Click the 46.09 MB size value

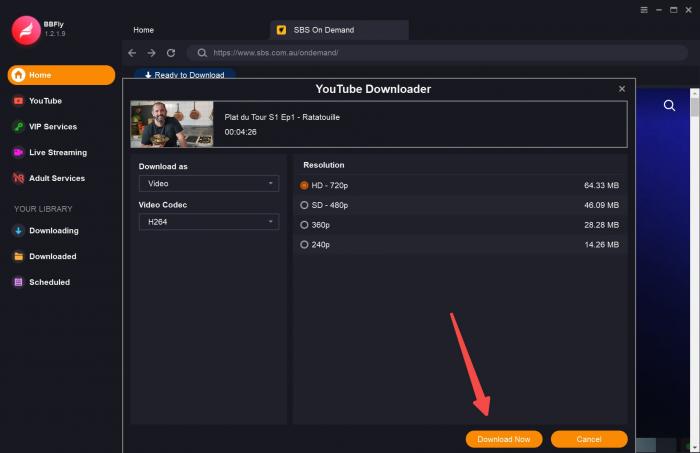[x=601, y=205]
